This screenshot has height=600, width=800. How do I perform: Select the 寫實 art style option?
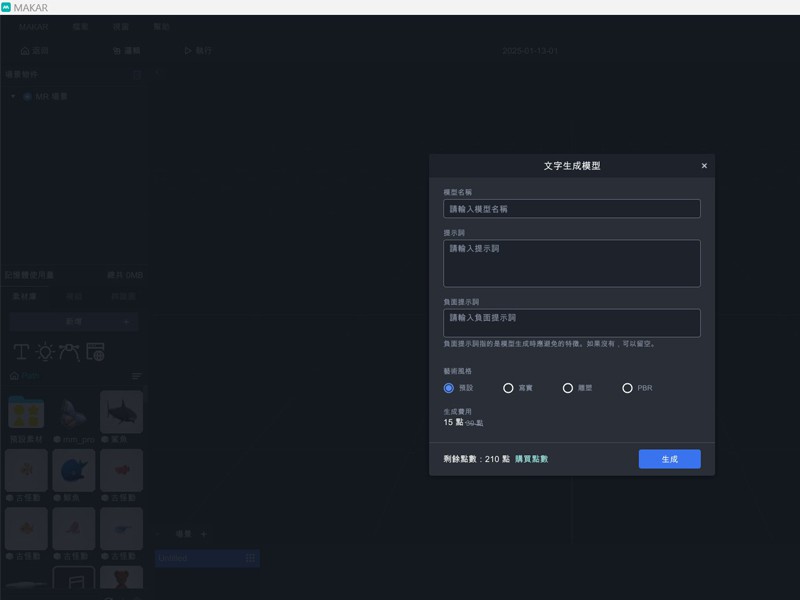point(508,388)
